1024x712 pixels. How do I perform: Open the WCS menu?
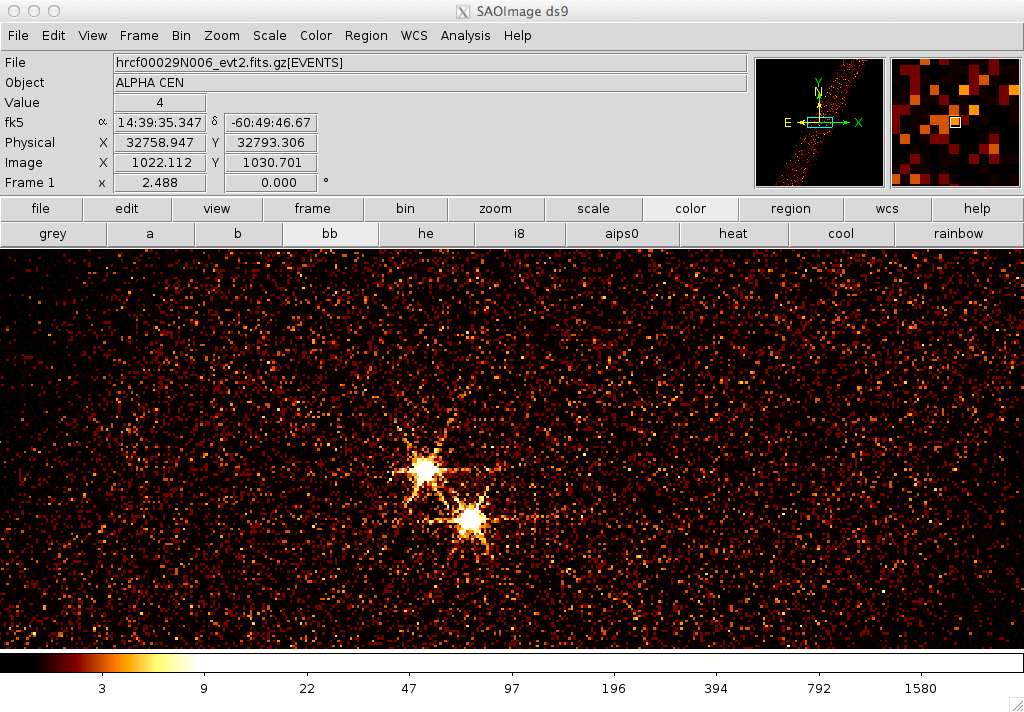tap(413, 35)
